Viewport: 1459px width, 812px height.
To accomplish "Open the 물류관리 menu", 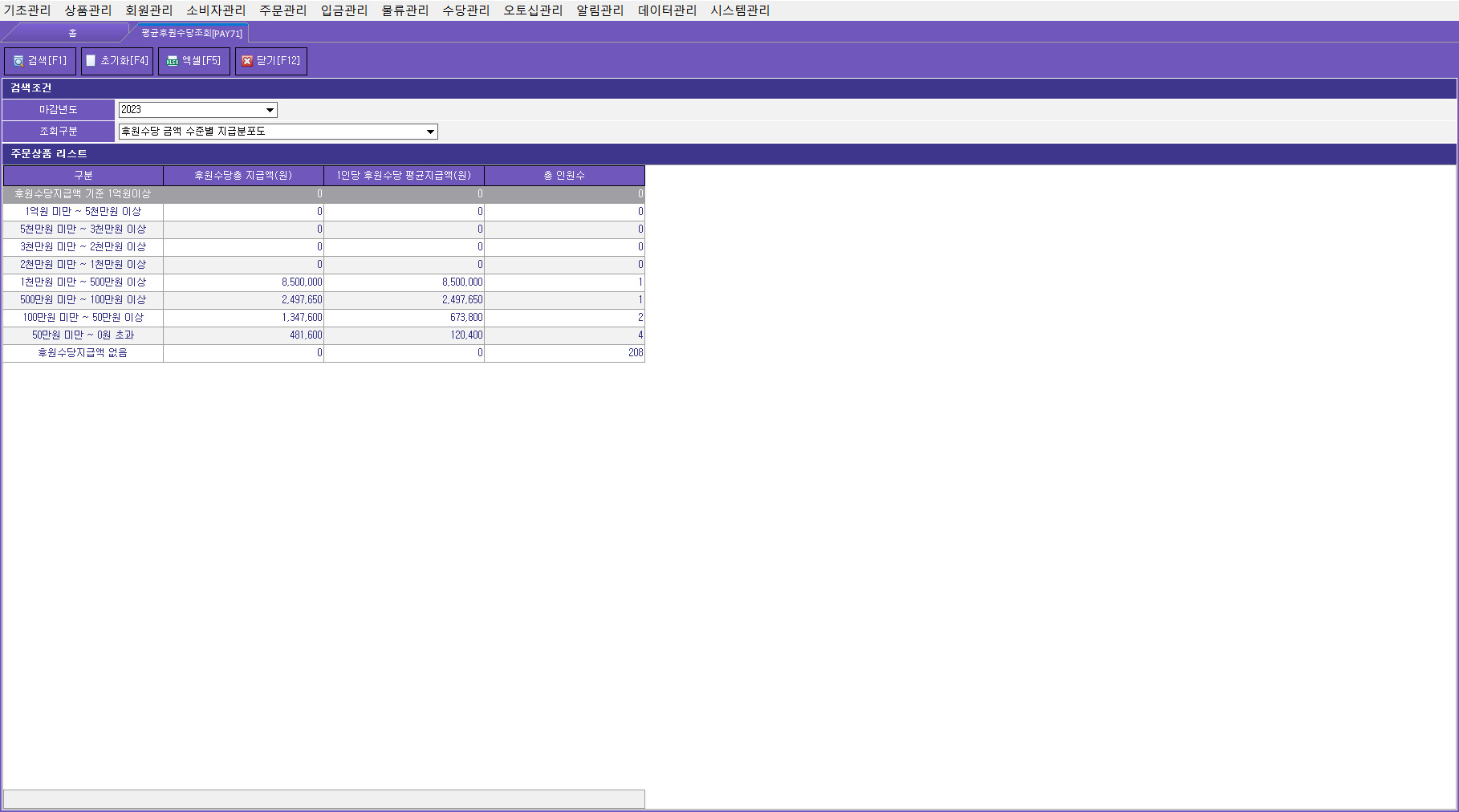I will [x=405, y=10].
